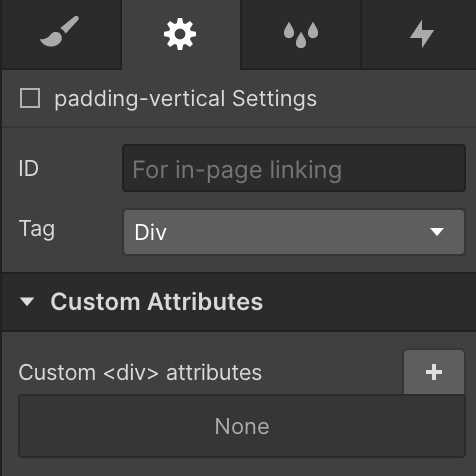Viewport: 476px width, 476px height.
Task: Click the Custom Attributes title text
Action: [157, 302]
